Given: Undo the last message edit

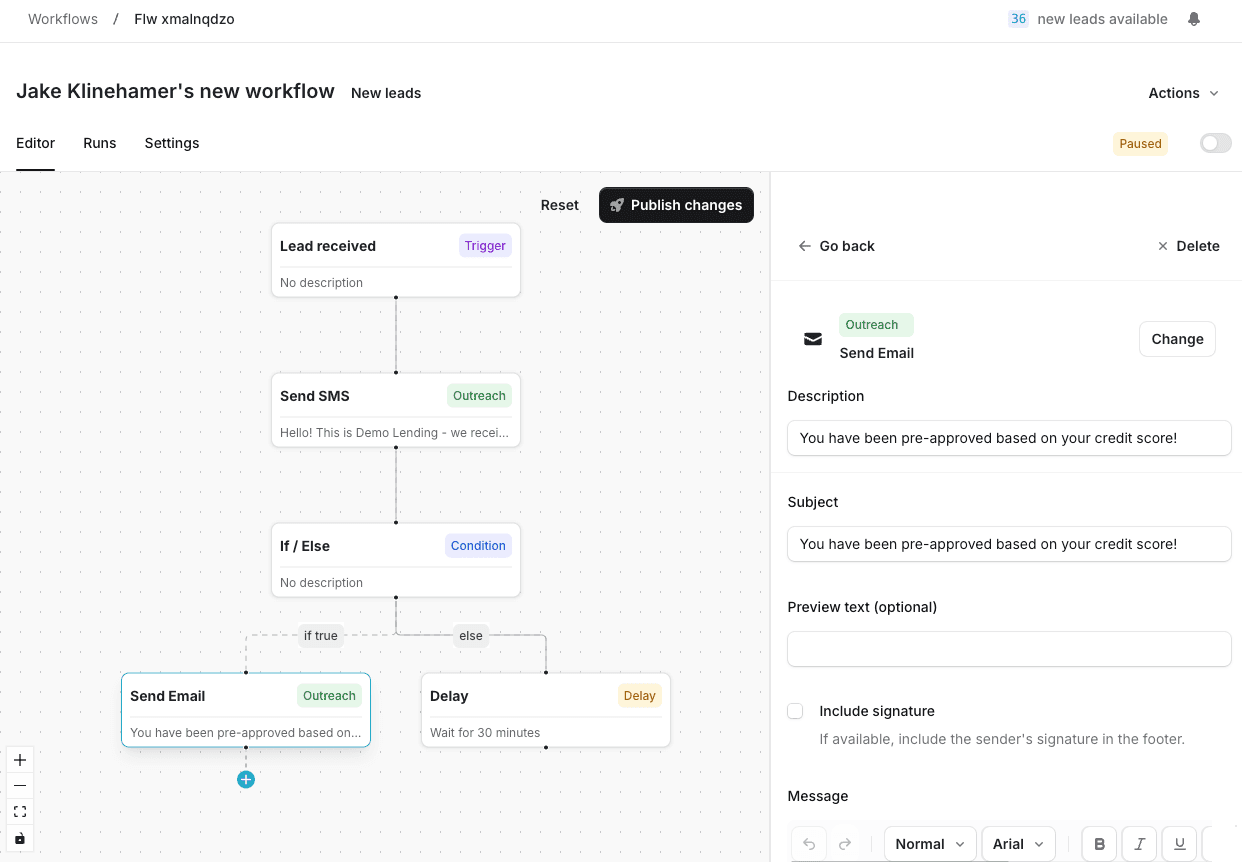Looking at the screenshot, I should pyautogui.click(x=809, y=844).
